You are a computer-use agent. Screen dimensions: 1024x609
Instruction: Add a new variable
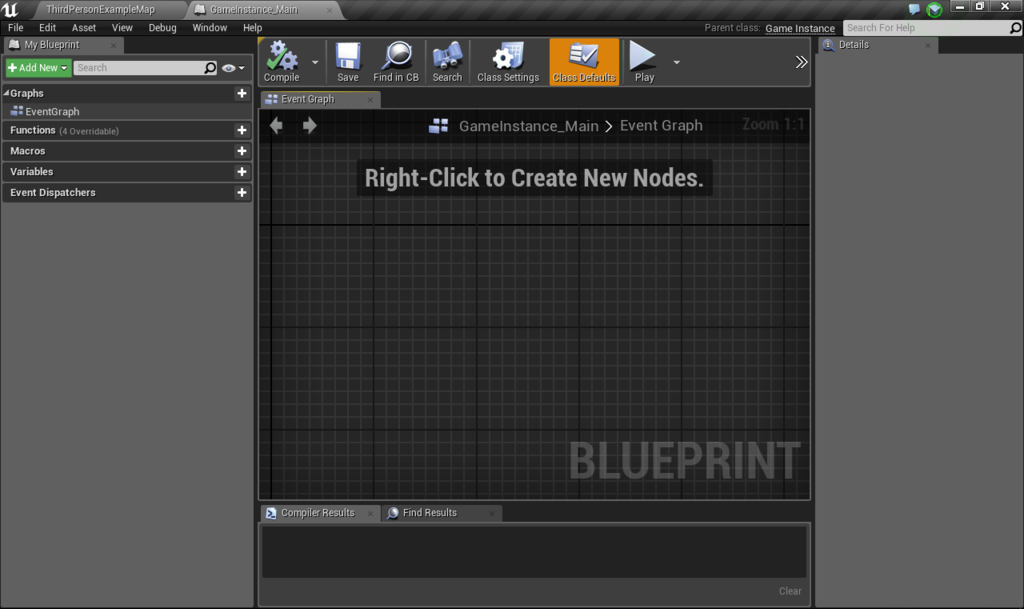coord(242,172)
